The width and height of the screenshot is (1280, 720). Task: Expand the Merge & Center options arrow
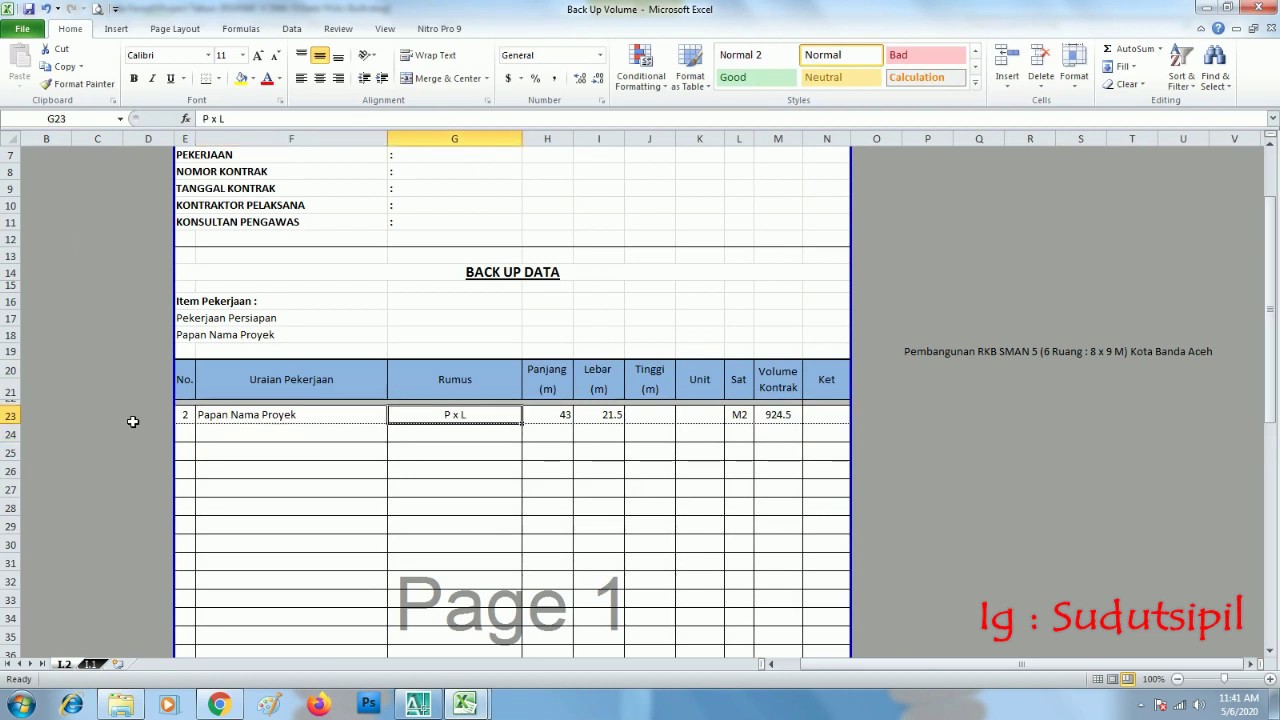tap(487, 78)
